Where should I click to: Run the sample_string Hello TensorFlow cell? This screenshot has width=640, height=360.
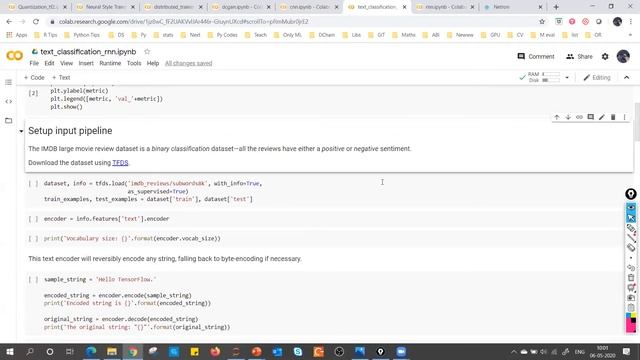[x=33, y=280]
